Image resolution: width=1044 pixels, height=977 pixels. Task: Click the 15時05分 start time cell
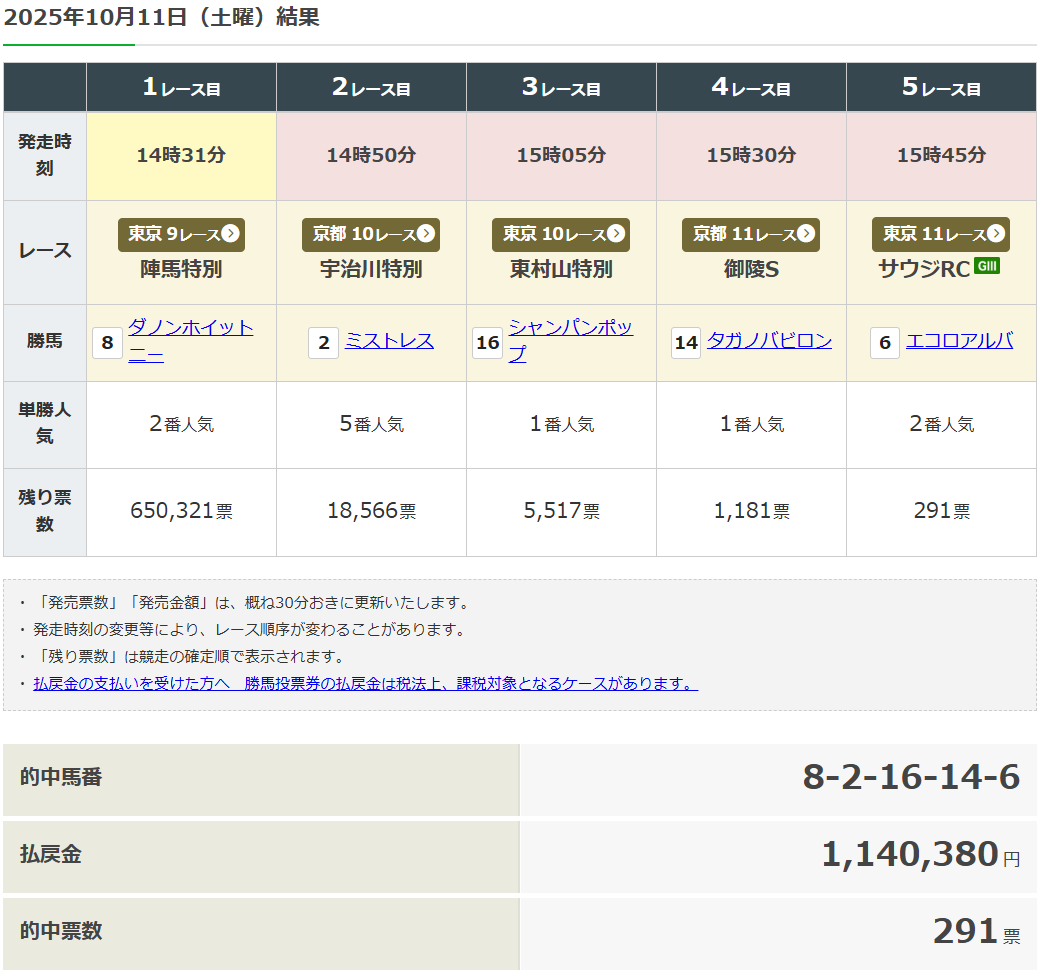pos(561,156)
